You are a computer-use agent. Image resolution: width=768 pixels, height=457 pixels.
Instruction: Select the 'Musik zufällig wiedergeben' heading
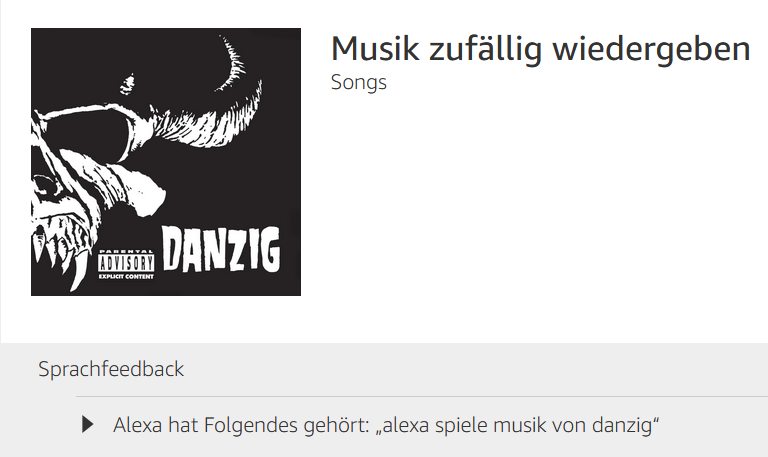coord(541,49)
